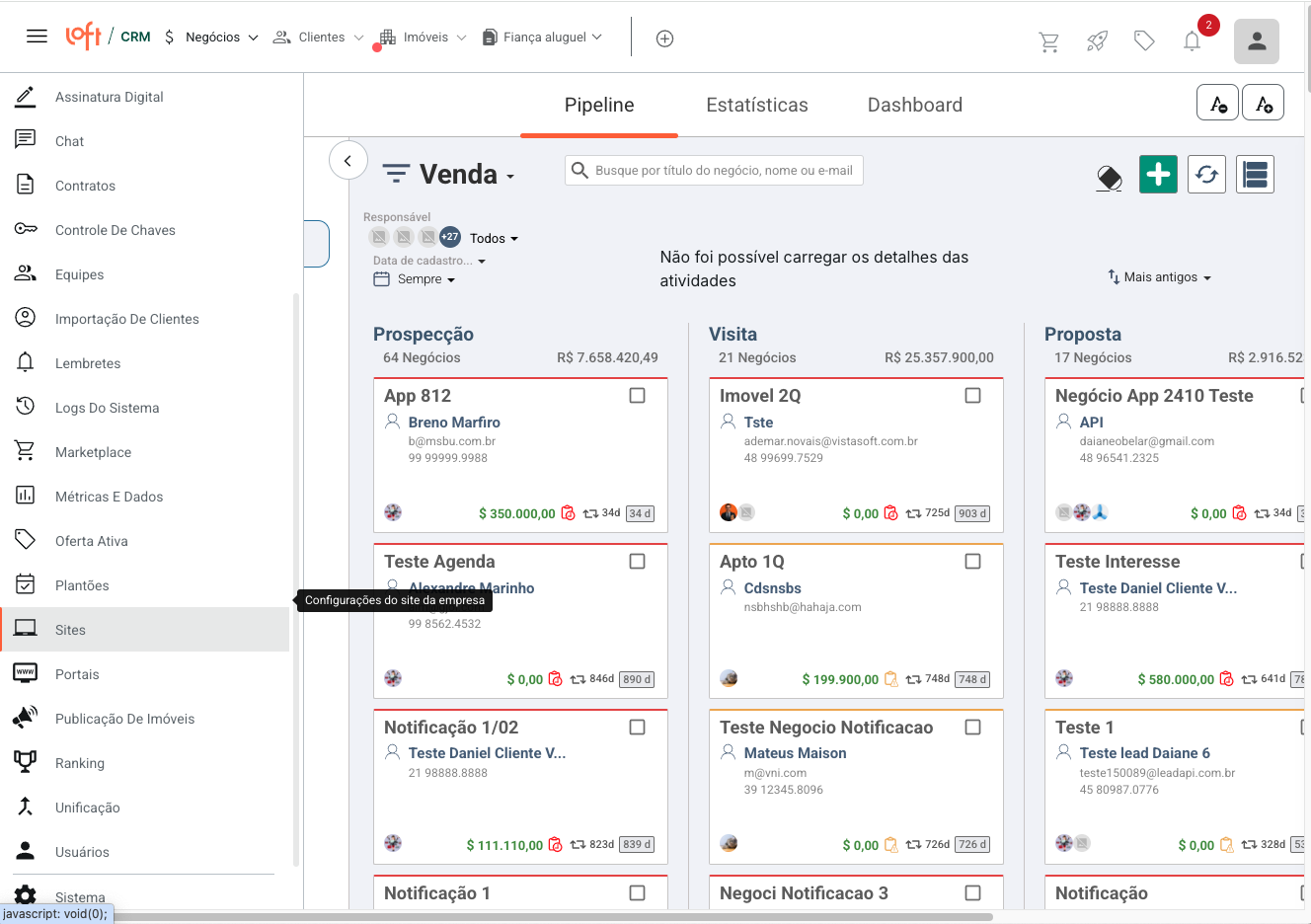Tick the Imovel 2Q card checkbox
The height and width of the screenshot is (924, 1311).
click(x=972, y=396)
